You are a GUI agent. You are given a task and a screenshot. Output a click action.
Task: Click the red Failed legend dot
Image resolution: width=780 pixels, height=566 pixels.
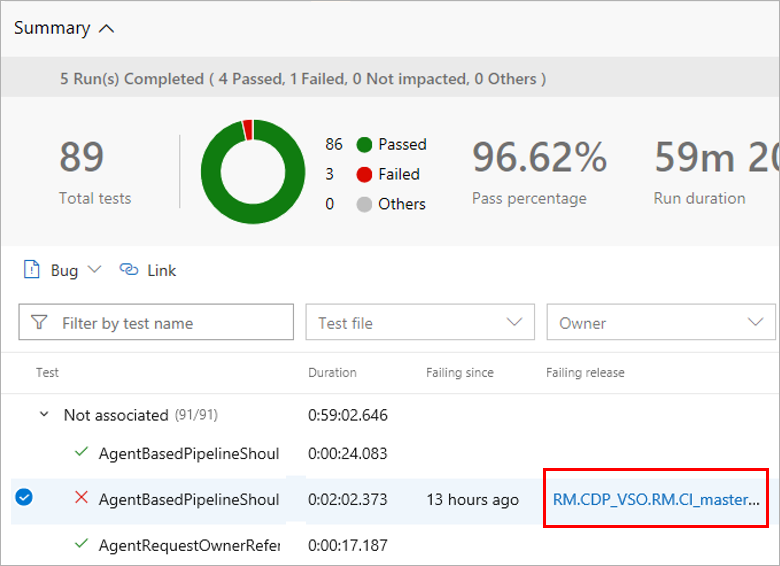(364, 175)
